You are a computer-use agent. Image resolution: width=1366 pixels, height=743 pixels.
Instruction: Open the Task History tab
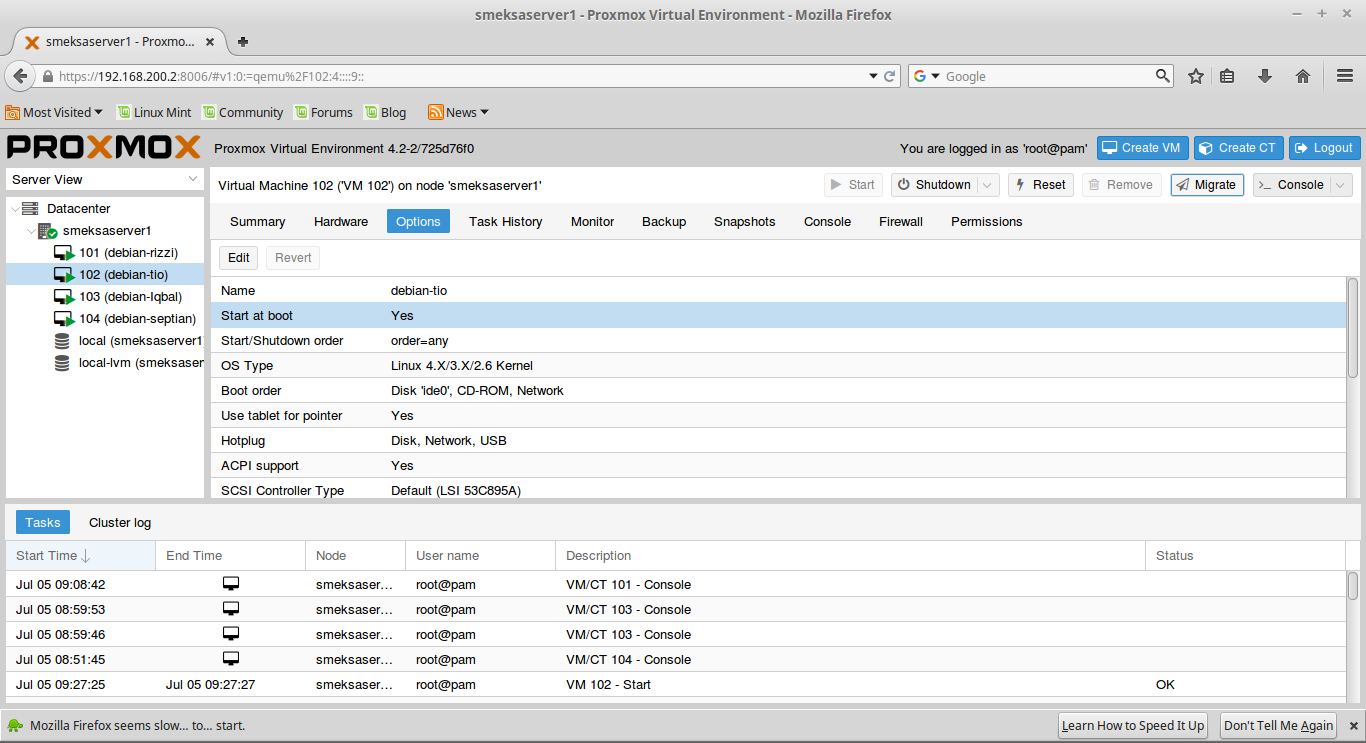pyautogui.click(x=506, y=222)
